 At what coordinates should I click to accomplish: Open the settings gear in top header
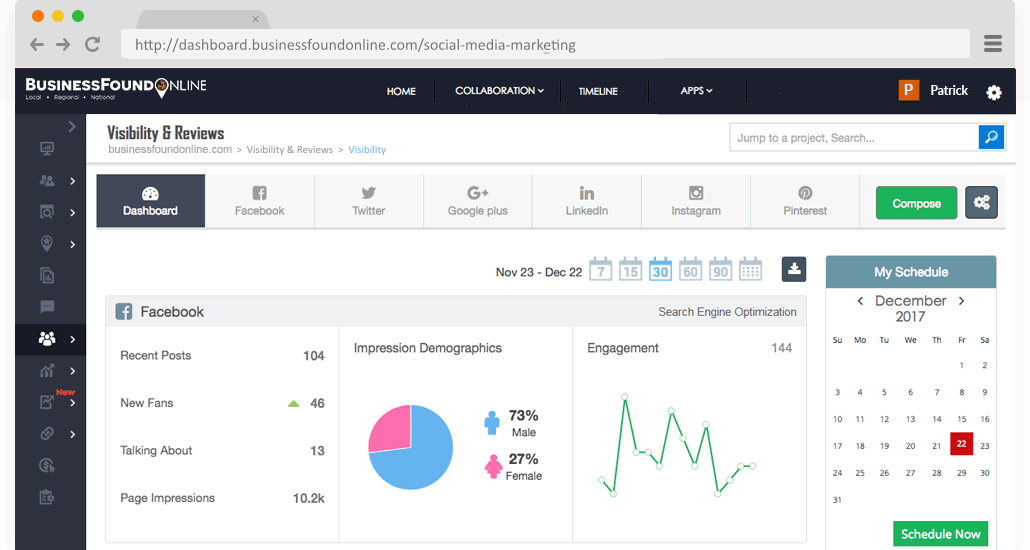[994, 93]
